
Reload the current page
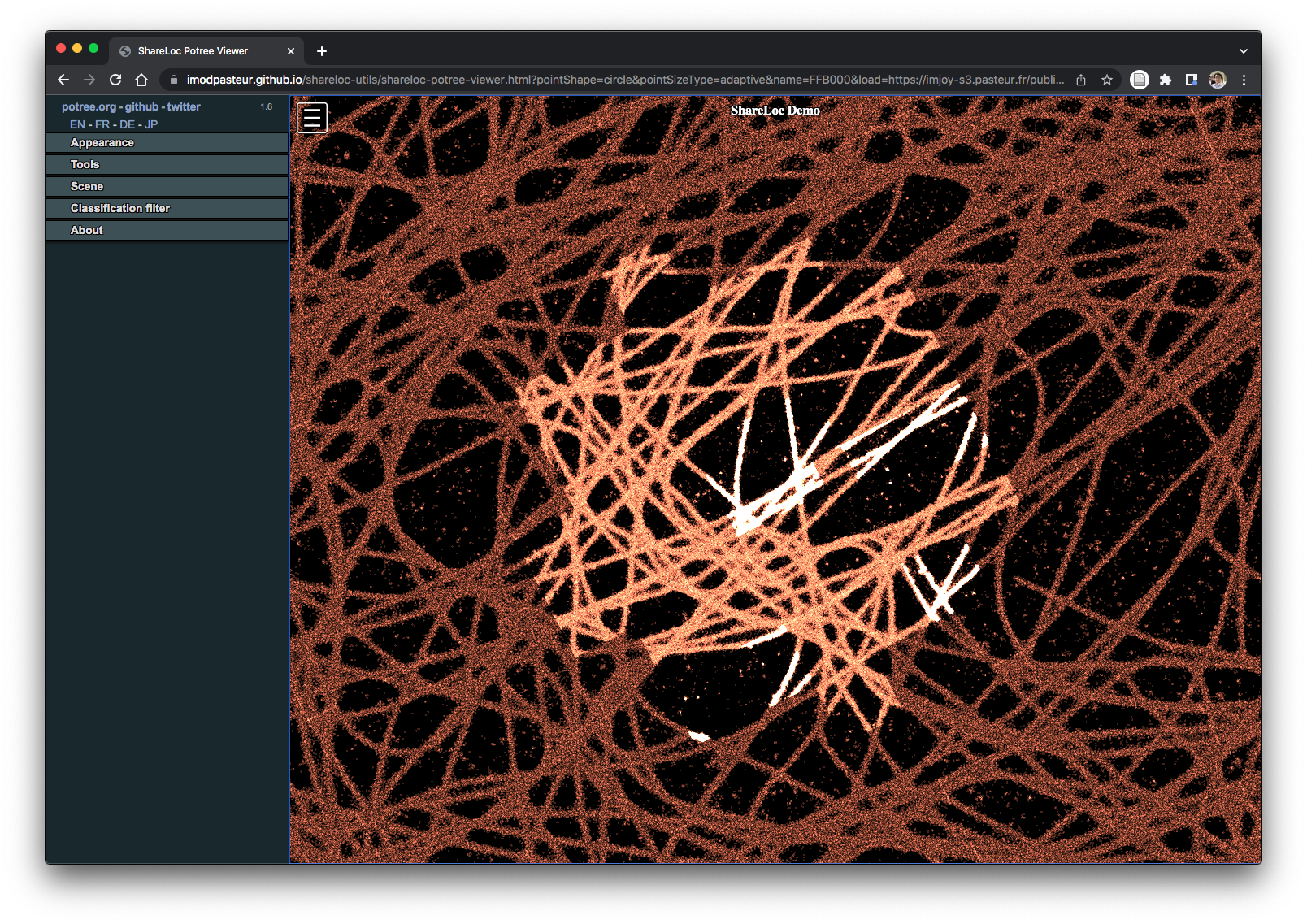coord(115,80)
